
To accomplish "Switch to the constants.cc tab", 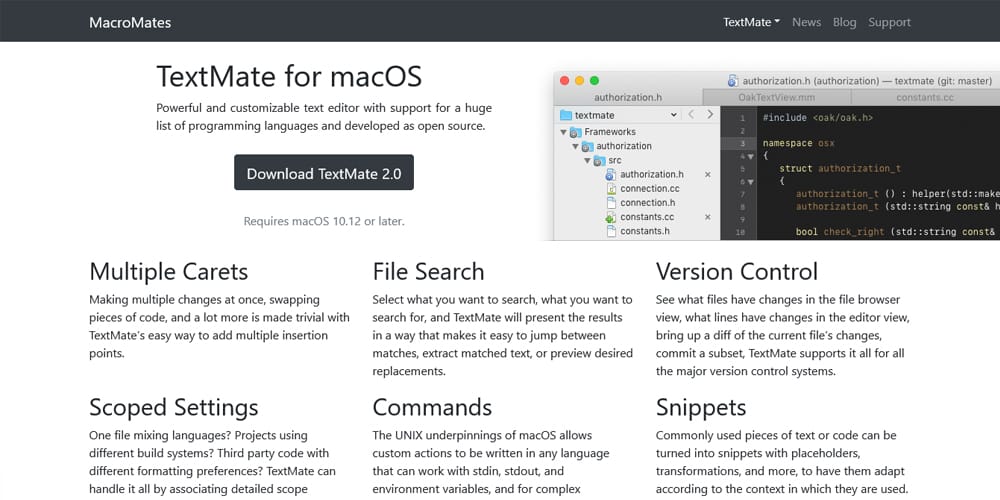I will (925, 98).
